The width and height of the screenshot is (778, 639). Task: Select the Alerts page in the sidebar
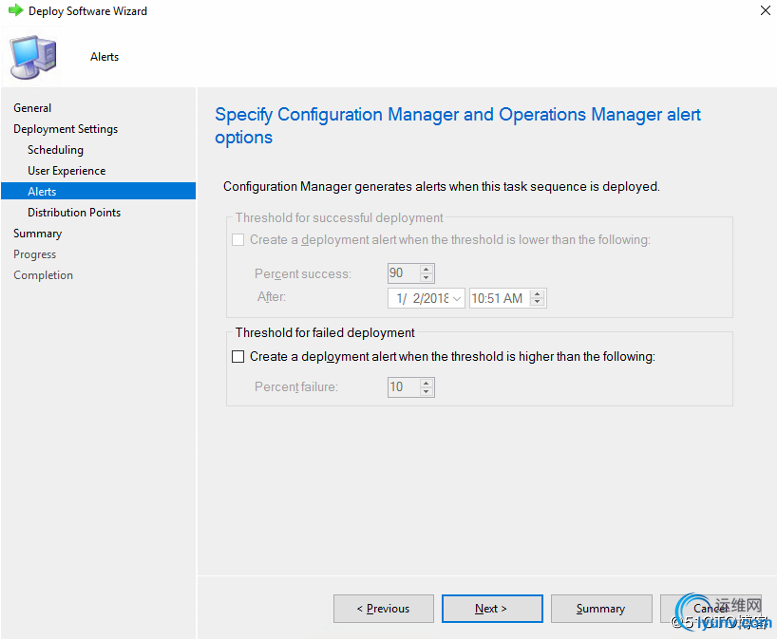(98, 191)
